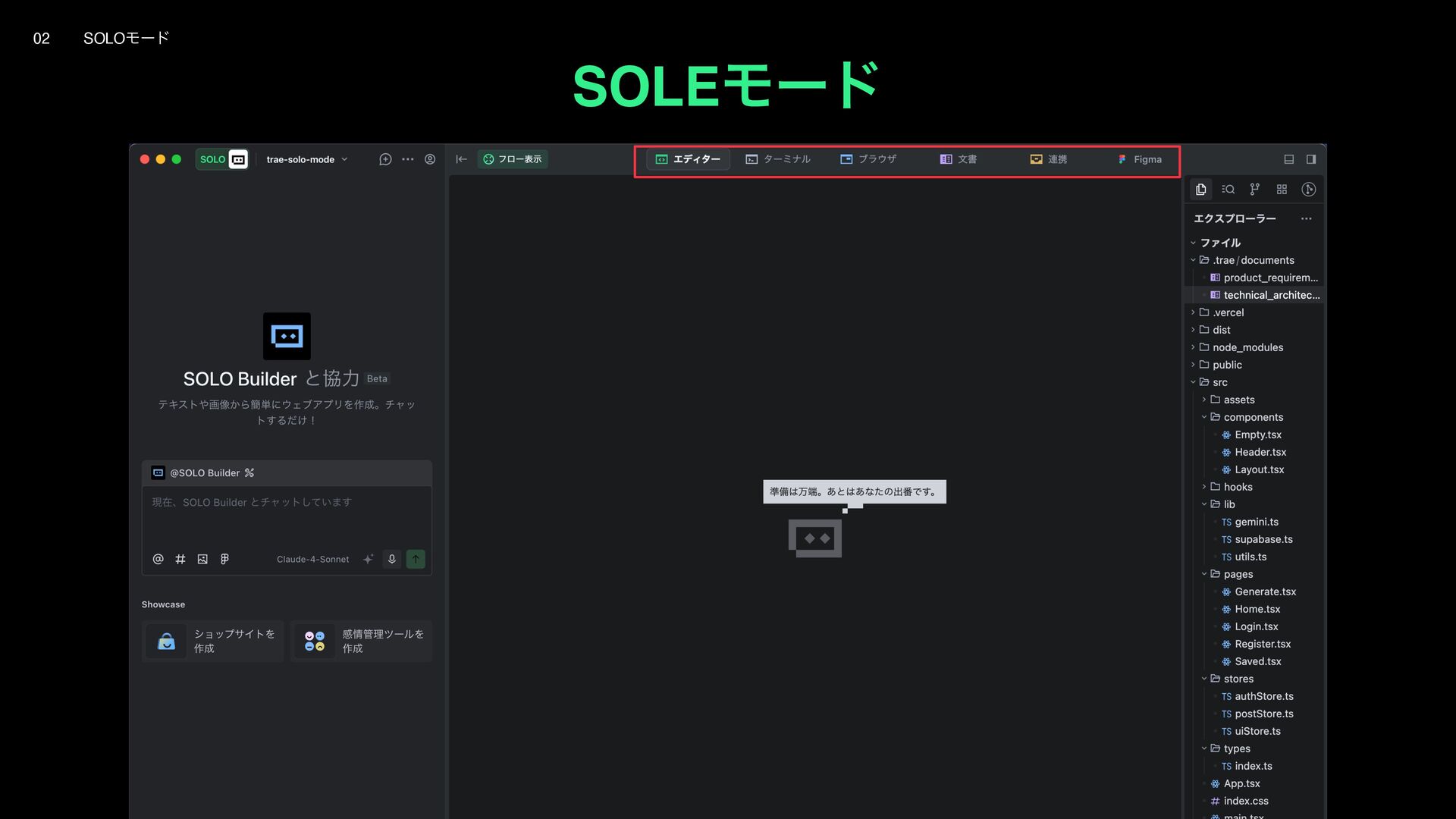Toggle the SOLO mode switch
Viewport: 1456px width, 819px height.
pyautogui.click(x=221, y=159)
